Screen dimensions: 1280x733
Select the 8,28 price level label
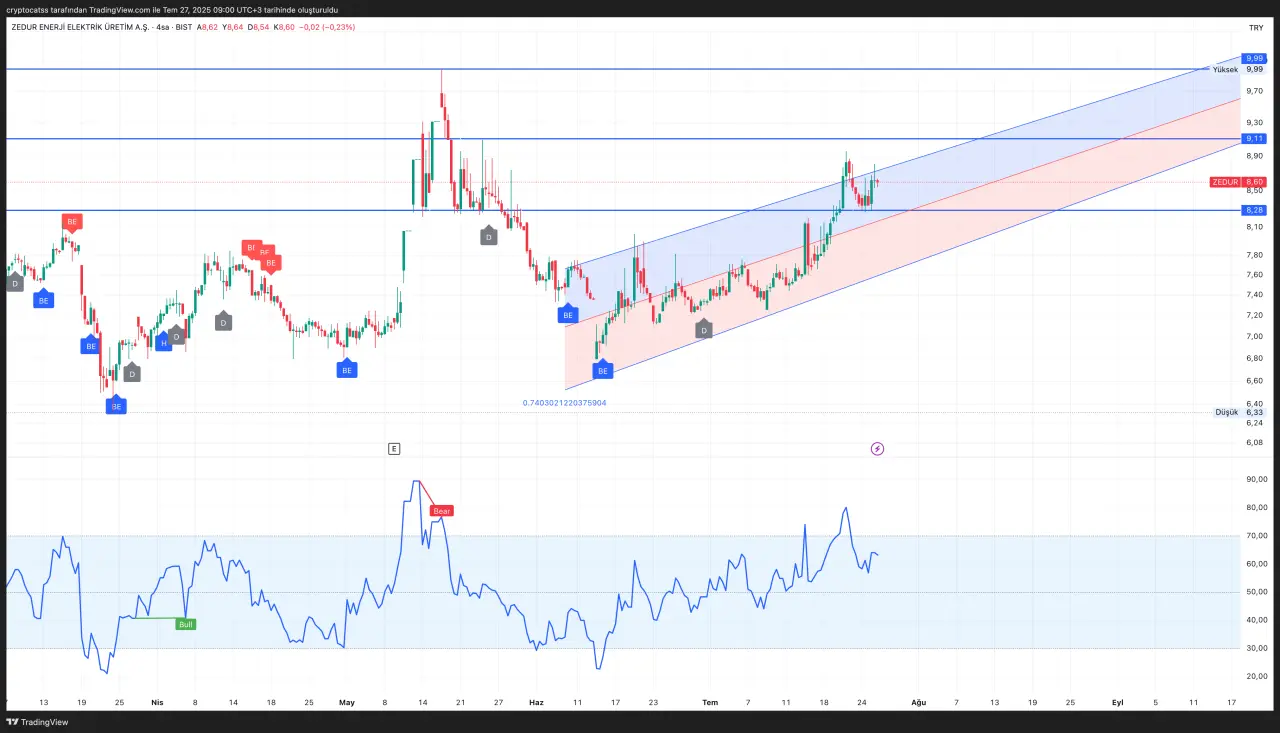coord(1254,210)
